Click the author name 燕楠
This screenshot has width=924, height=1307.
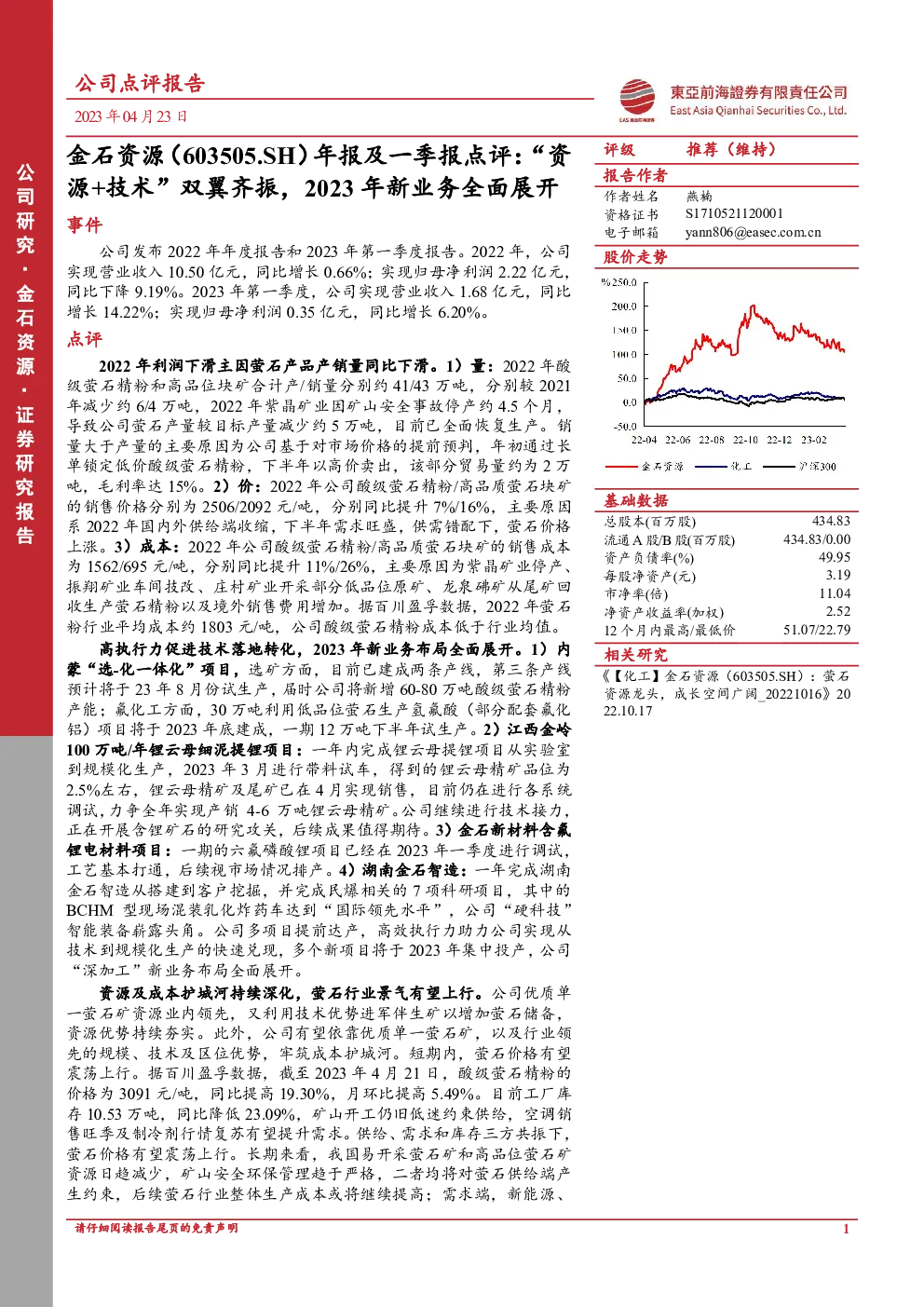tap(700, 197)
